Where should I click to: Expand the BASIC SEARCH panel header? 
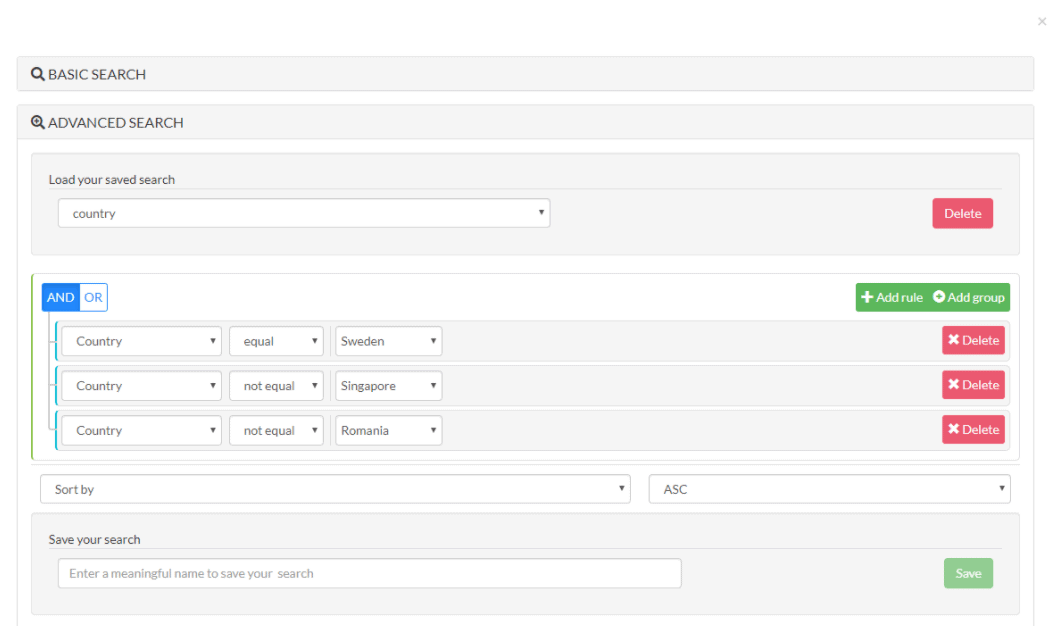525,74
